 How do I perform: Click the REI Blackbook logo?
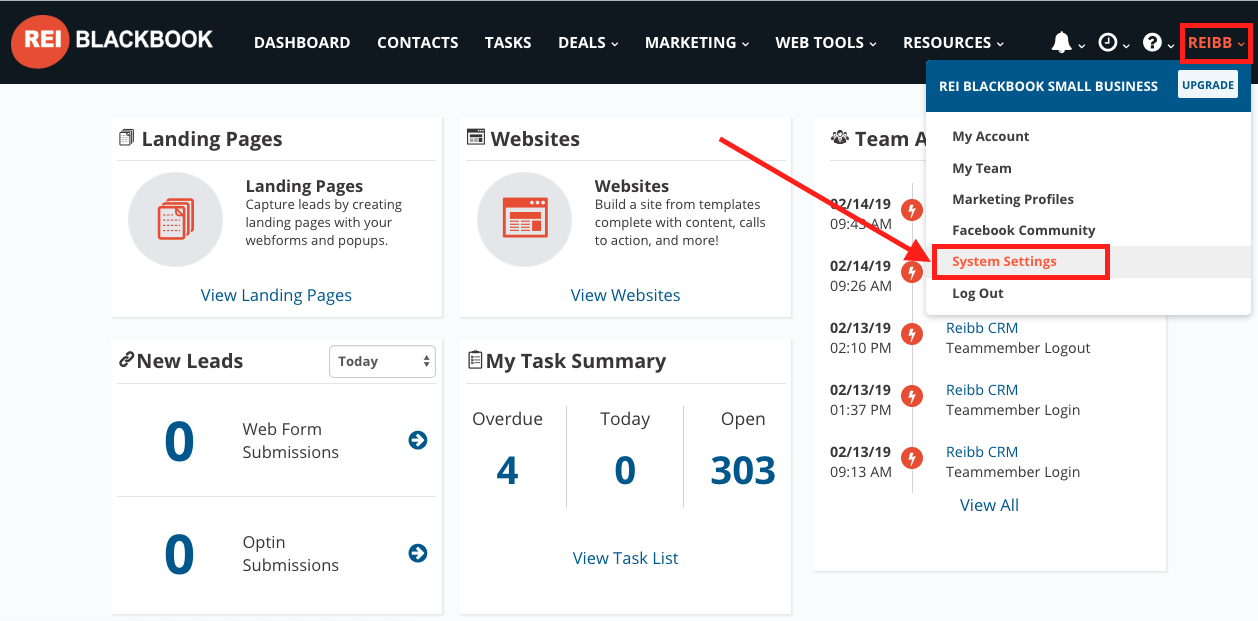[x=112, y=41]
